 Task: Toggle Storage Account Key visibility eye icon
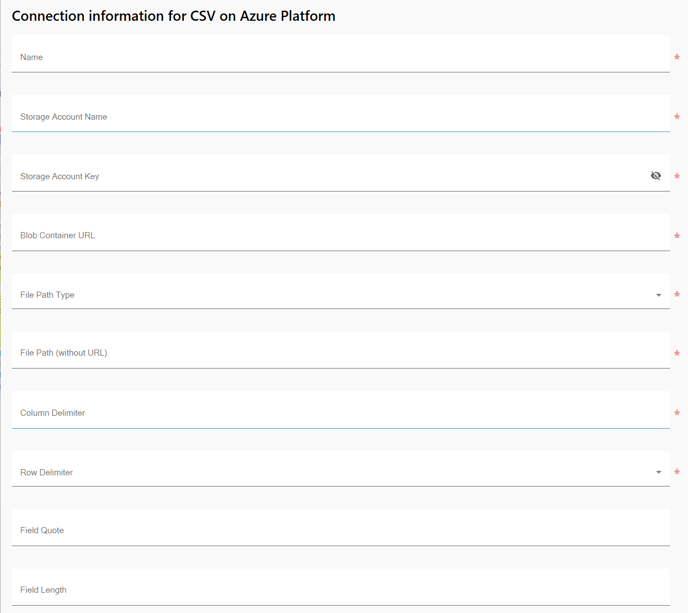(x=656, y=176)
